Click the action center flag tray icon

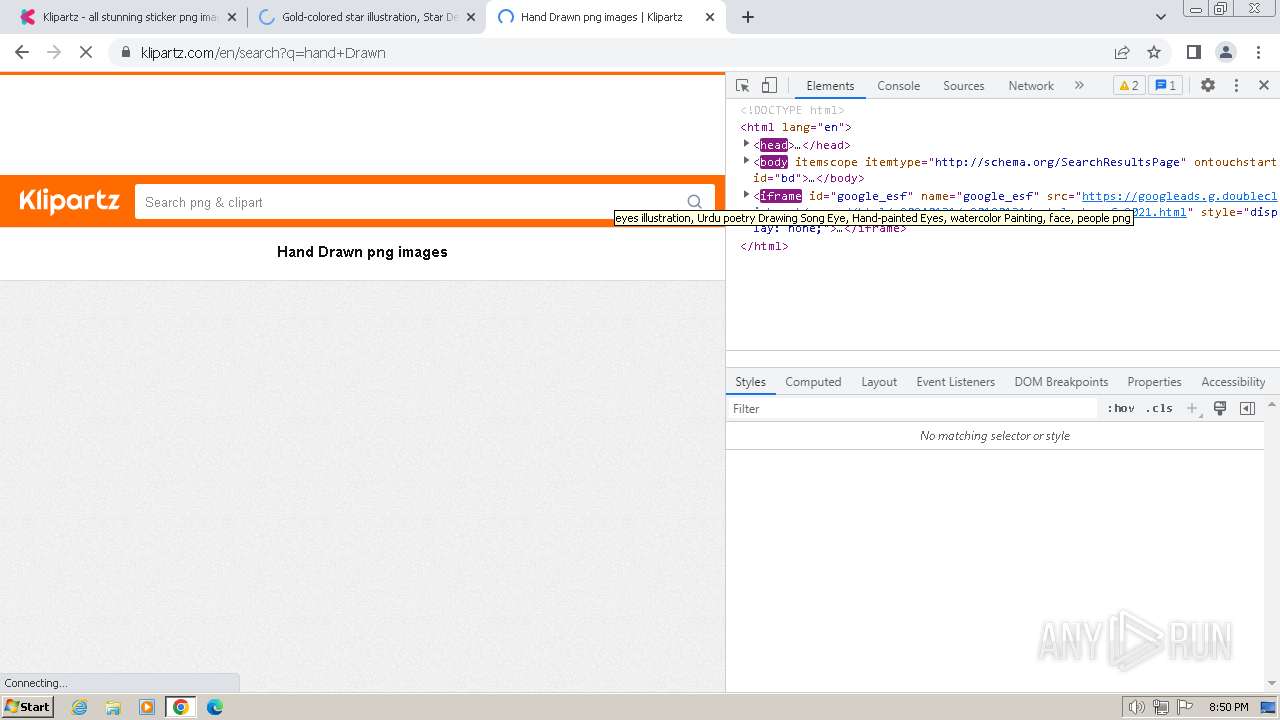click(x=1184, y=707)
